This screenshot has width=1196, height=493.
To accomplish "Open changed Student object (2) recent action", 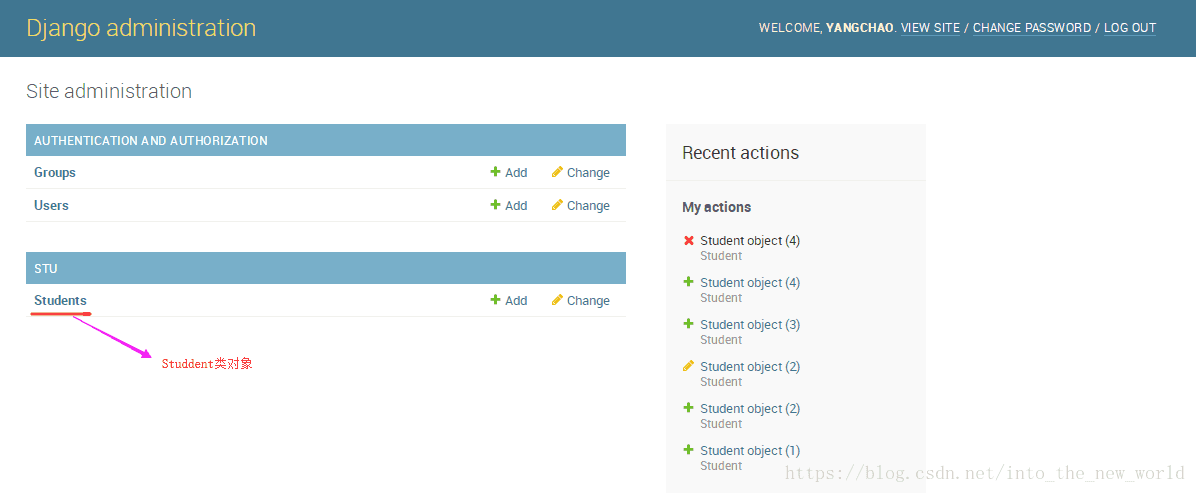I will coord(750,366).
